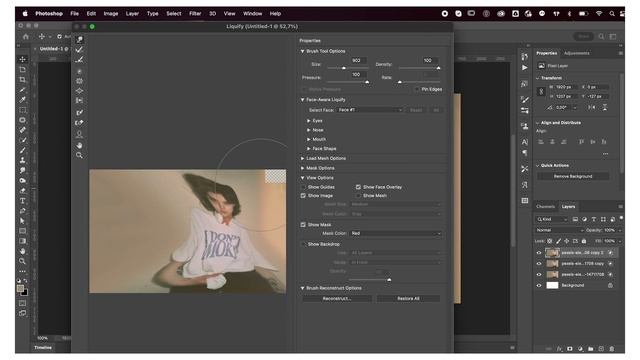The width and height of the screenshot is (640, 360).
Task: Add a layer style with fx icon
Action: [559, 349]
